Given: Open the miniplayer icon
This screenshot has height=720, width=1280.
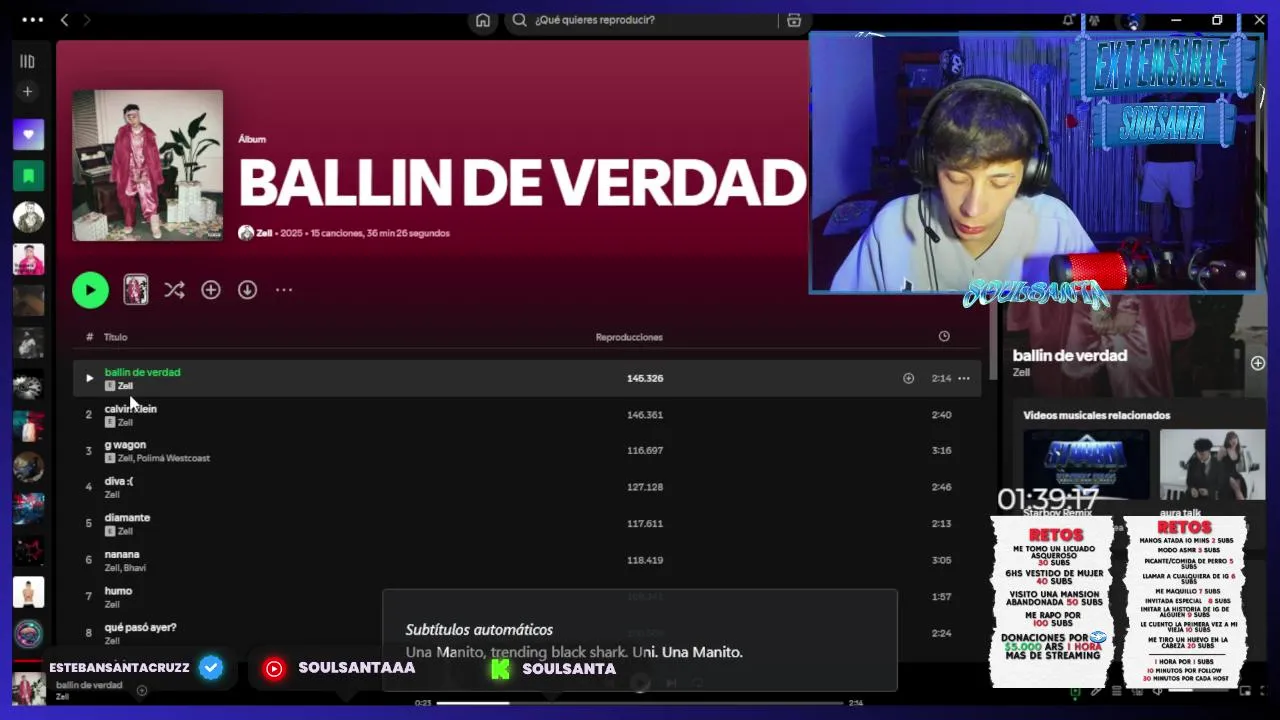Looking at the screenshot, I should [x=1244, y=691].
